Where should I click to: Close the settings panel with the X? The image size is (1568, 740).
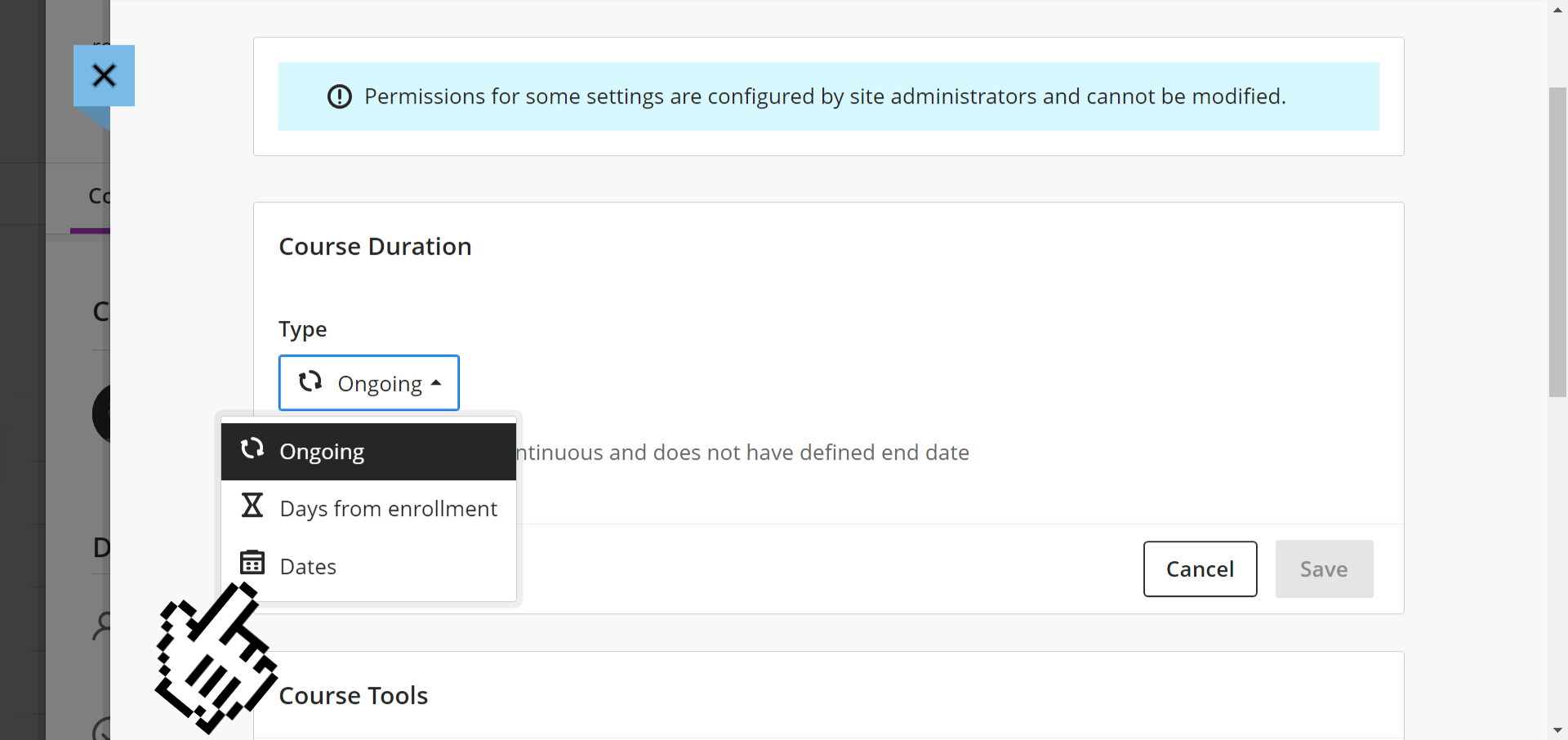pos(104,76)
